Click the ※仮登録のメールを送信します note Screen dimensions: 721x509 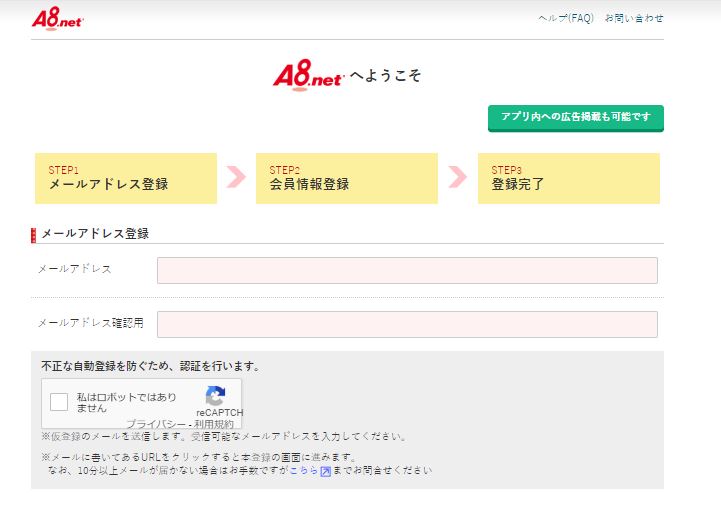224,436
